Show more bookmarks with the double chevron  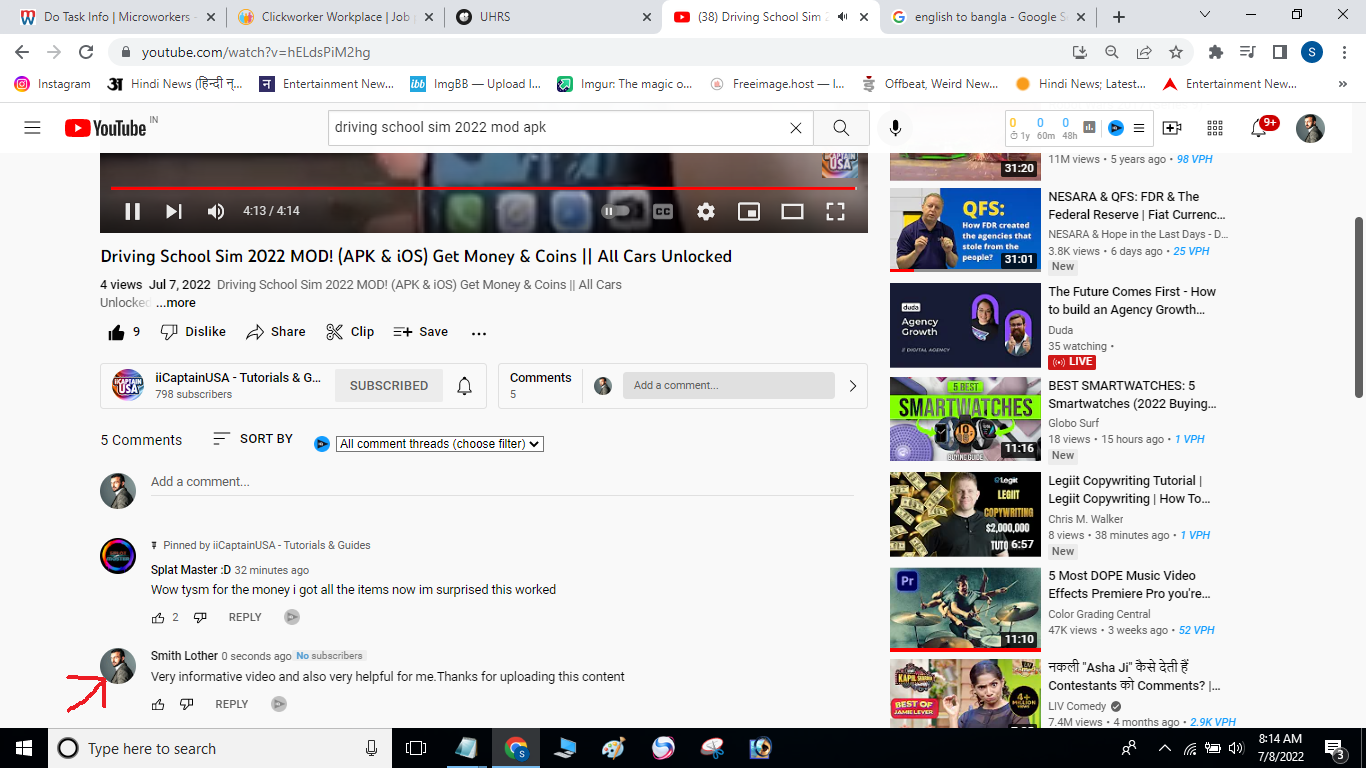pos(1343,84)
